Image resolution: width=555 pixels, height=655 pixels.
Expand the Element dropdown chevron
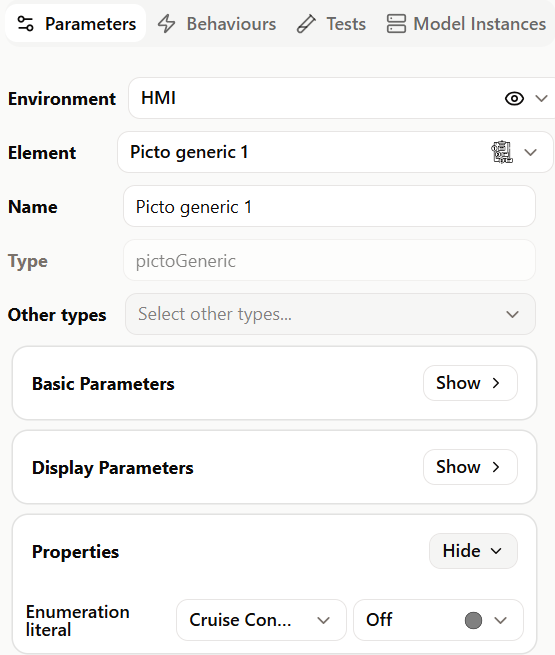coord(530,152)
